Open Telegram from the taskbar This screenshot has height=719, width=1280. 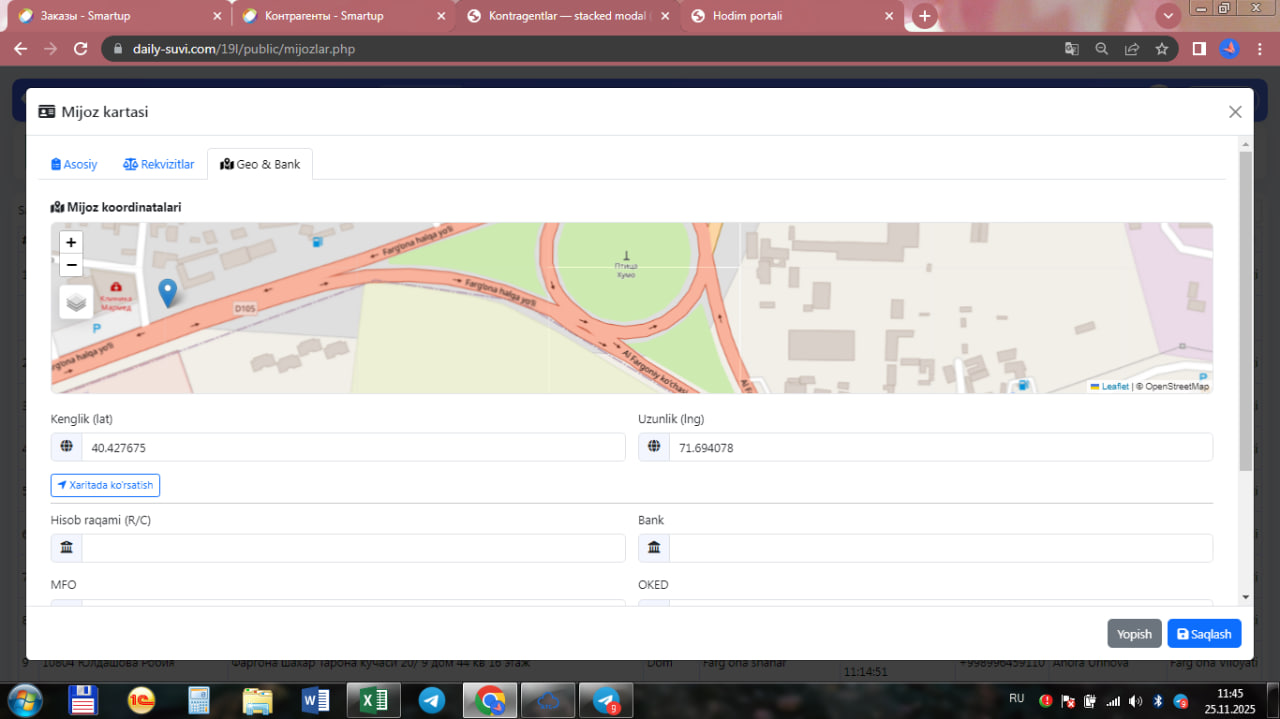tap(432, 701)
